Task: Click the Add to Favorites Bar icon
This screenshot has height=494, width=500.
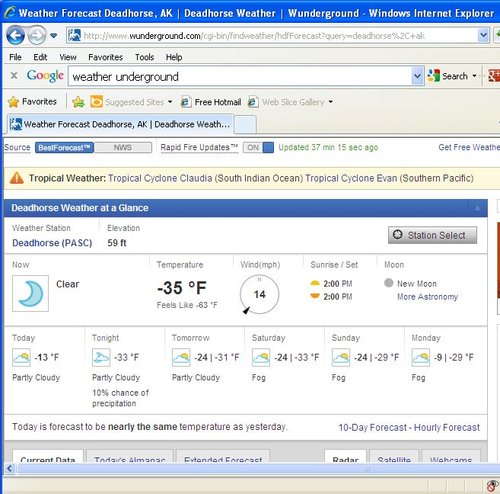Action: click(x=78, y=102)
